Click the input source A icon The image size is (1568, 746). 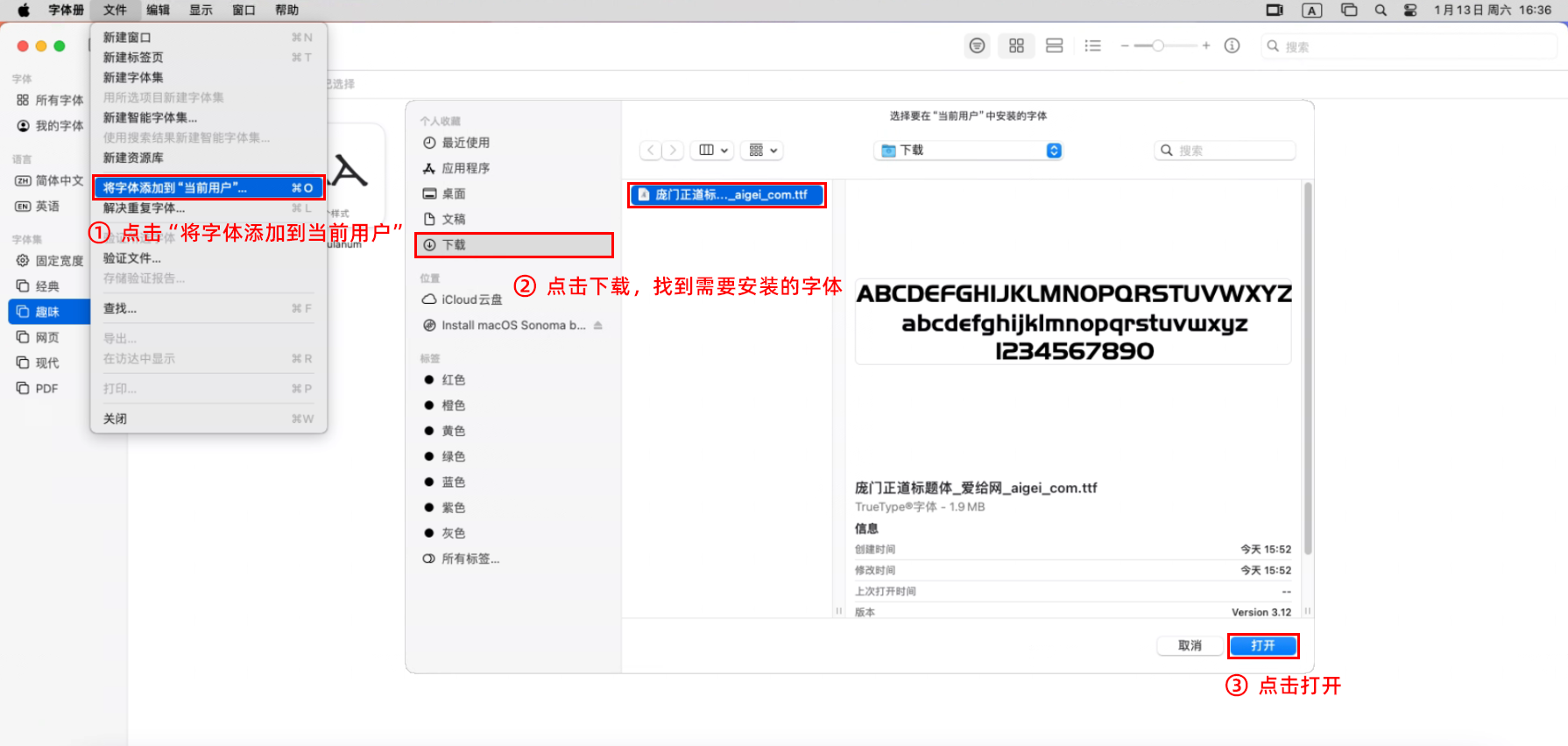pyautogui.click(x=1311, y=11)
